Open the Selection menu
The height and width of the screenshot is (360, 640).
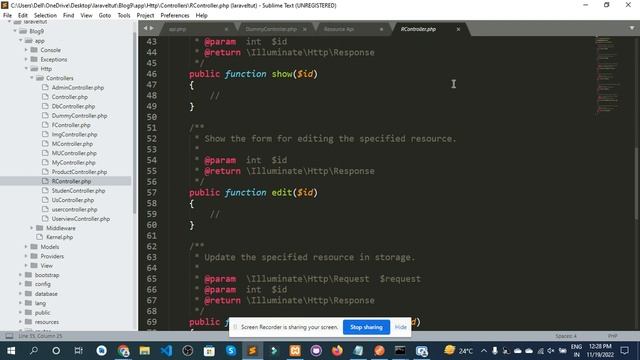pyautogui.click(x=45, y=15)
